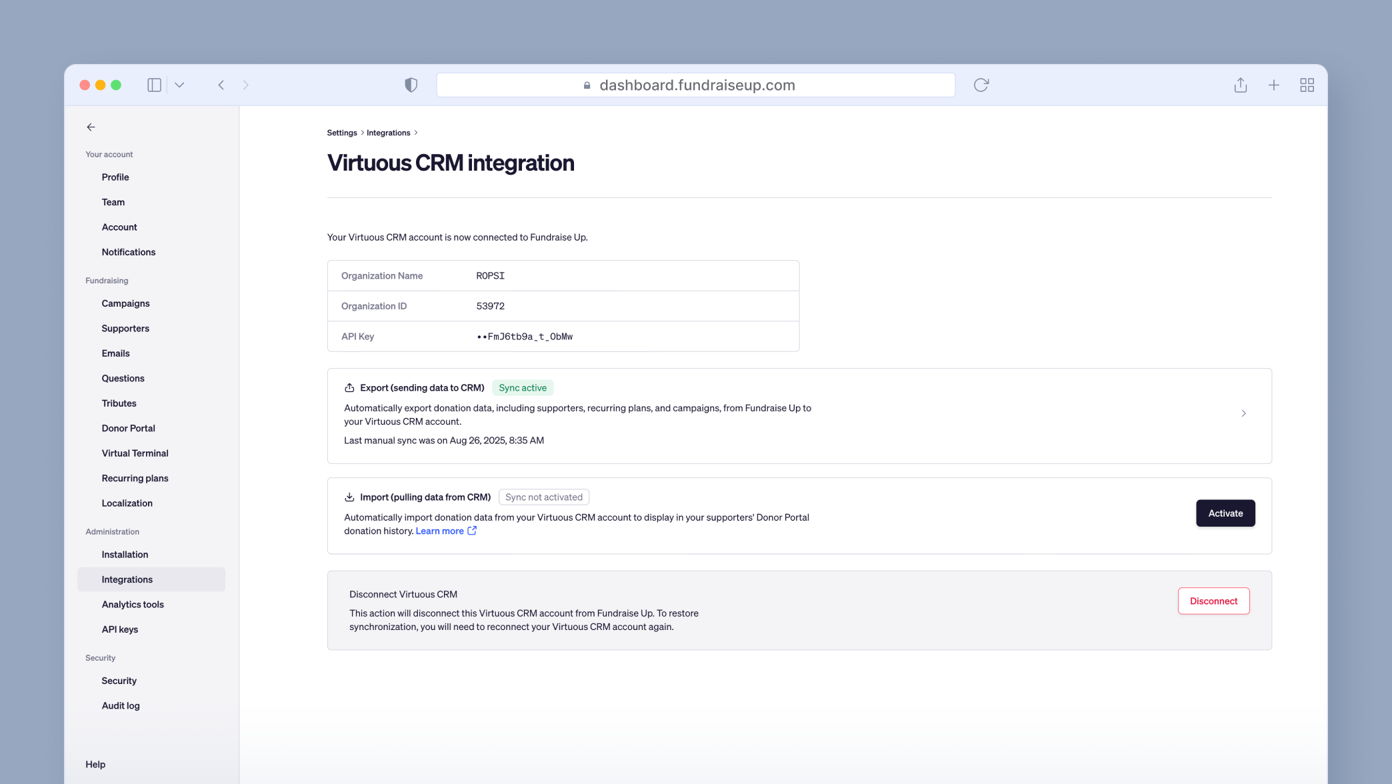Open Learn more via its external link icon

(472, 531)
